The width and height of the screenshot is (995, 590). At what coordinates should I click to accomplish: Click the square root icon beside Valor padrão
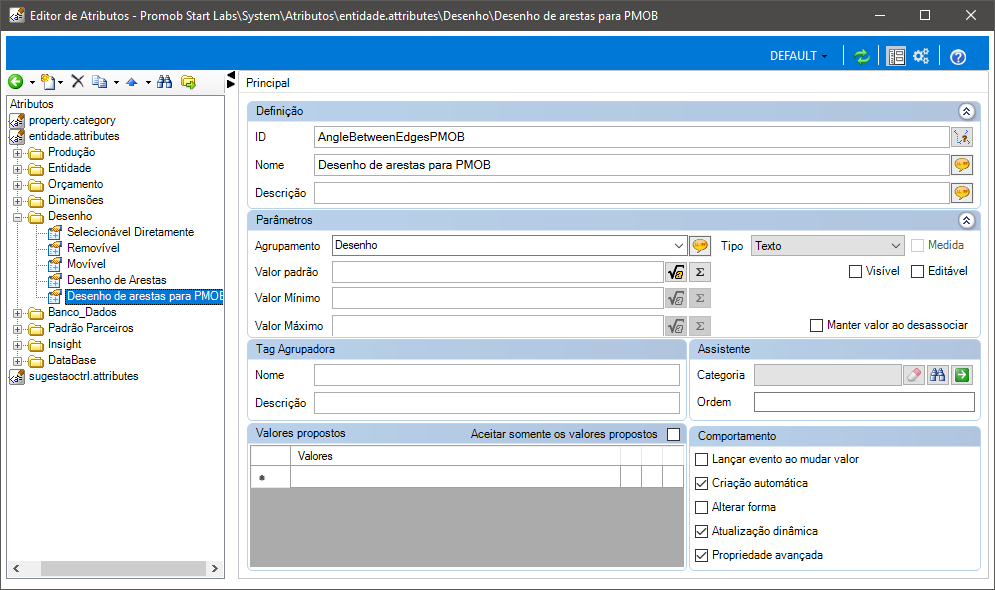click(x=675, y=272)
